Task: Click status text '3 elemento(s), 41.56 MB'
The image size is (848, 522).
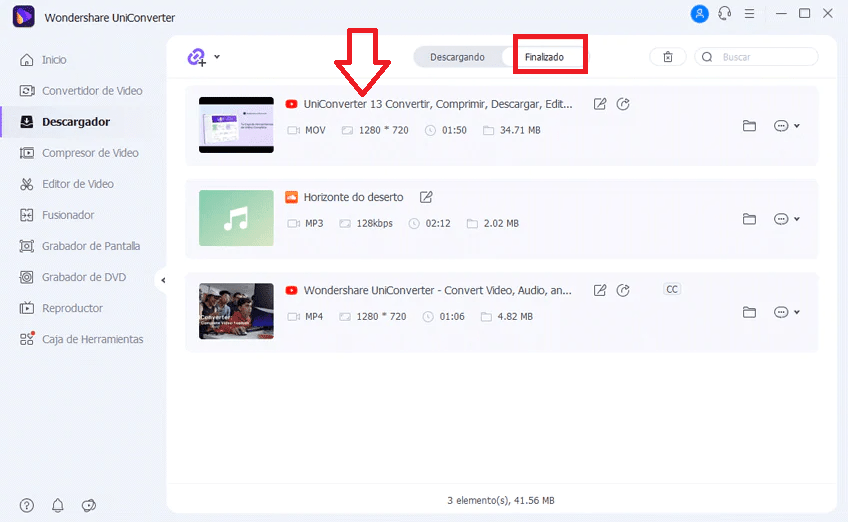Action: click(501, 500)
